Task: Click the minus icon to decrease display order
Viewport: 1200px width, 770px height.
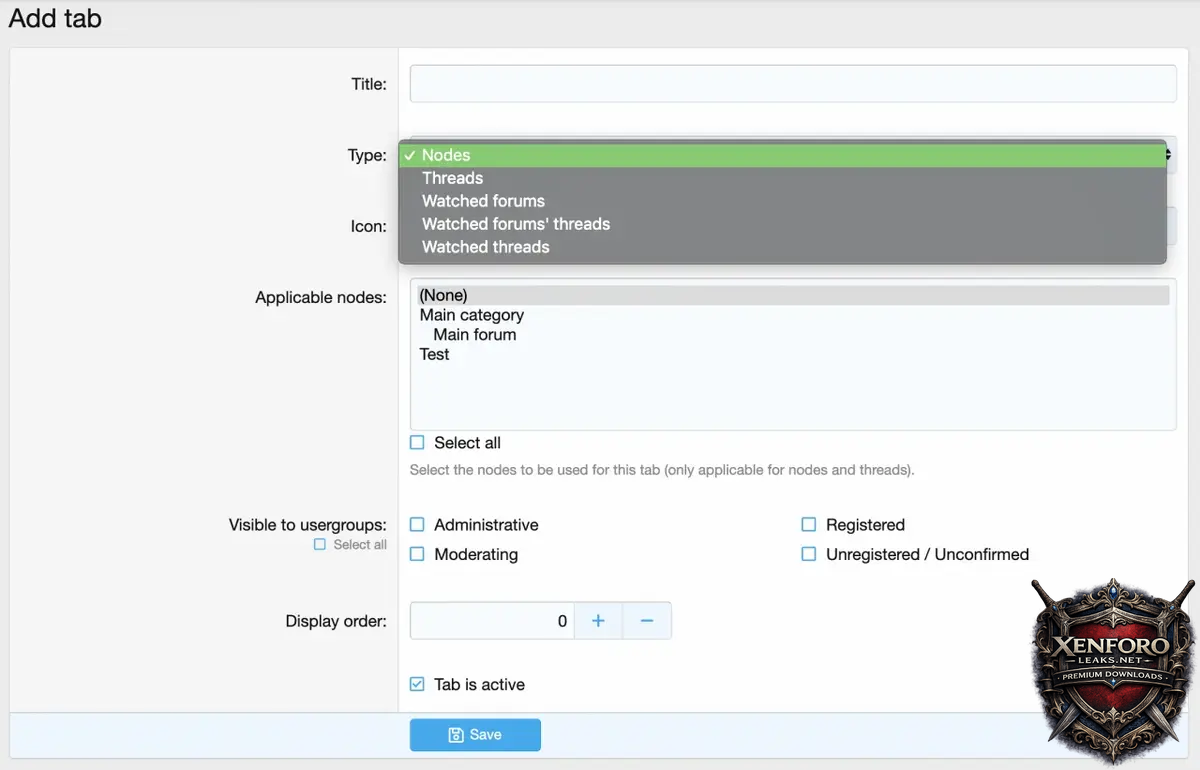Action: pos(647,621)
